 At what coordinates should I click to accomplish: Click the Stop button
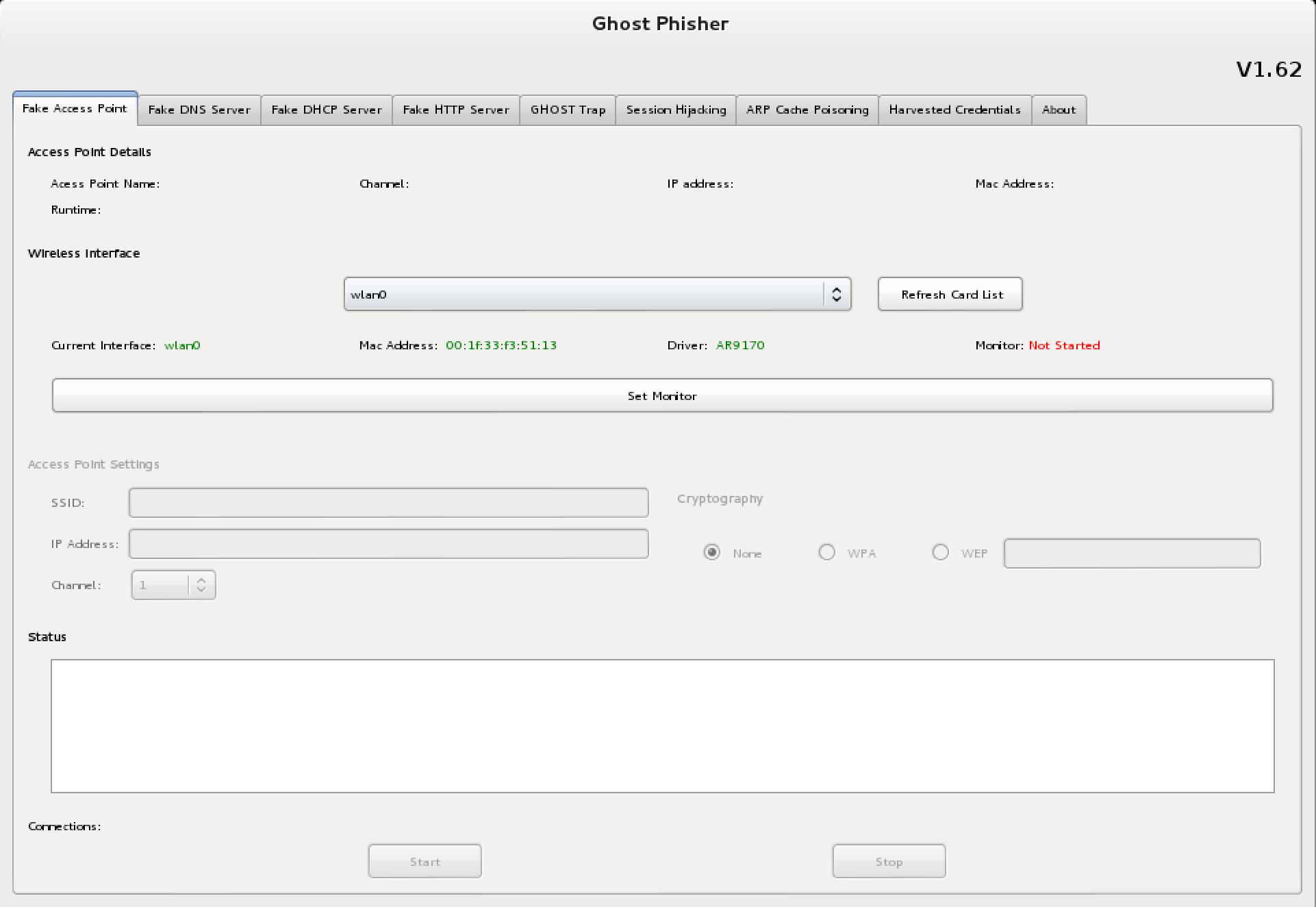tap(889, 862)
